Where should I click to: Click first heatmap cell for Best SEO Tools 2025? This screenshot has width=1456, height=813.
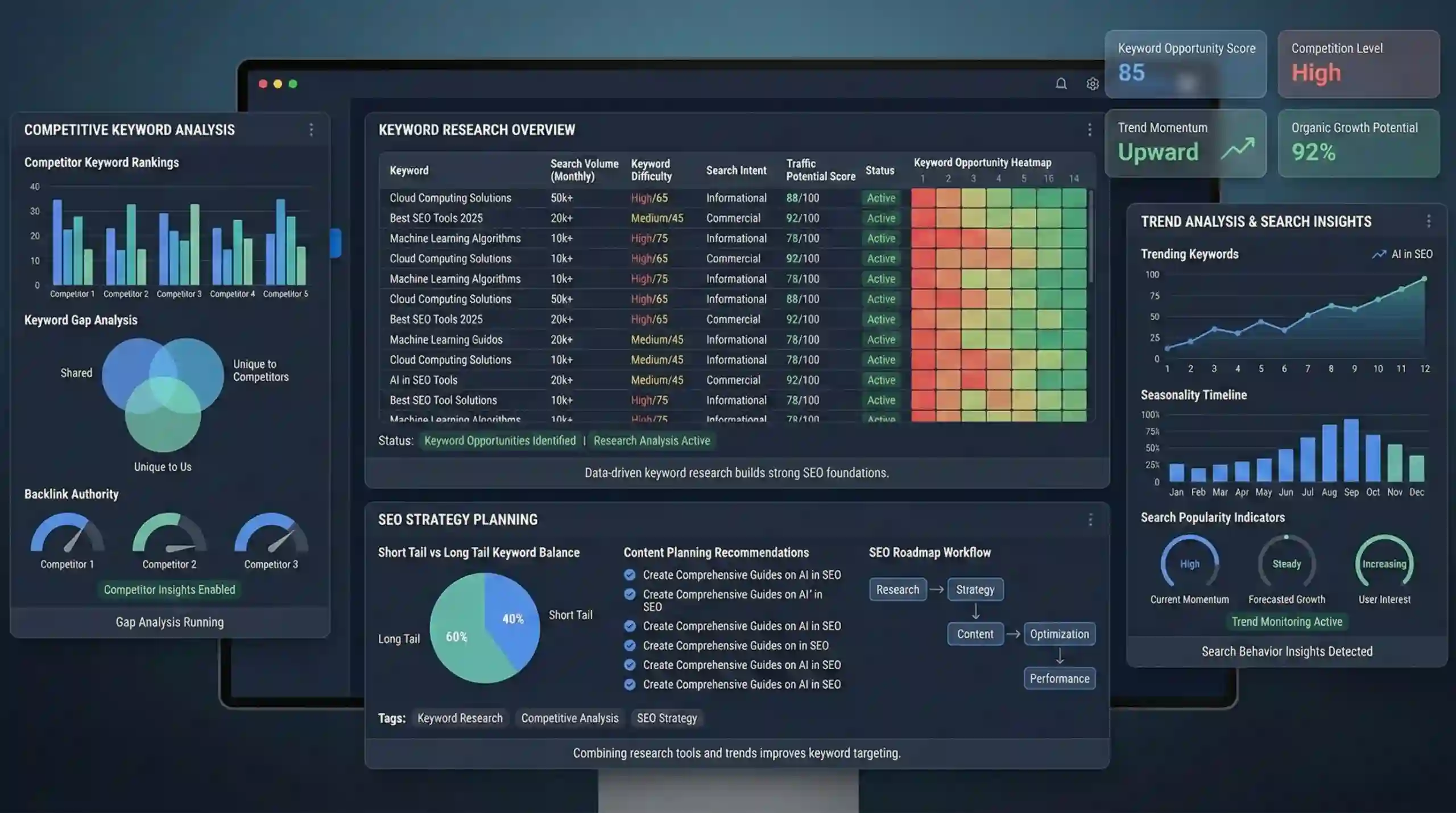pos(923,218)
